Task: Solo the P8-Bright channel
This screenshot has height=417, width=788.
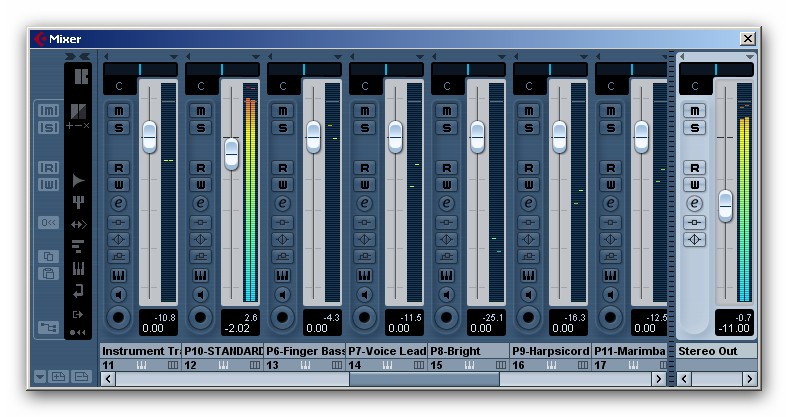Action: coord(446,128)
